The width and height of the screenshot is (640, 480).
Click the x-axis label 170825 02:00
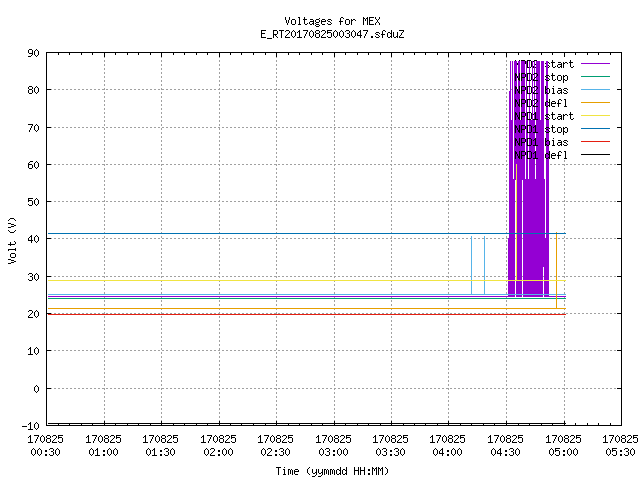pyautogui.click(x=218, y=446)
